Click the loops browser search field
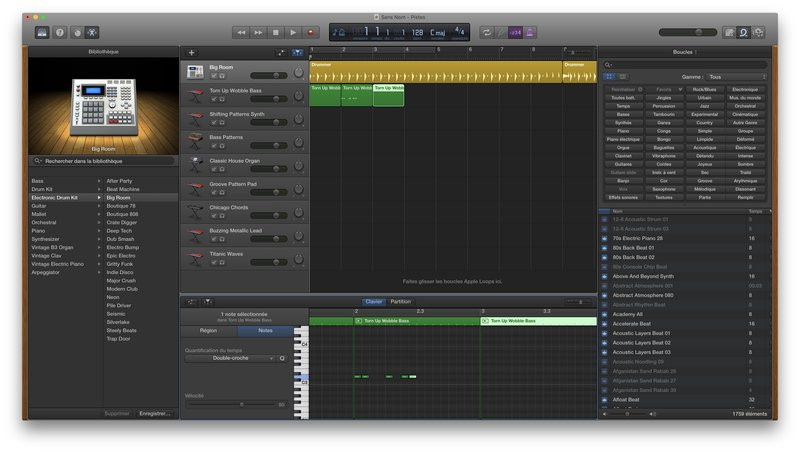Screen dimensions: 800x452 pyautogui.click(x=685, y=65)
